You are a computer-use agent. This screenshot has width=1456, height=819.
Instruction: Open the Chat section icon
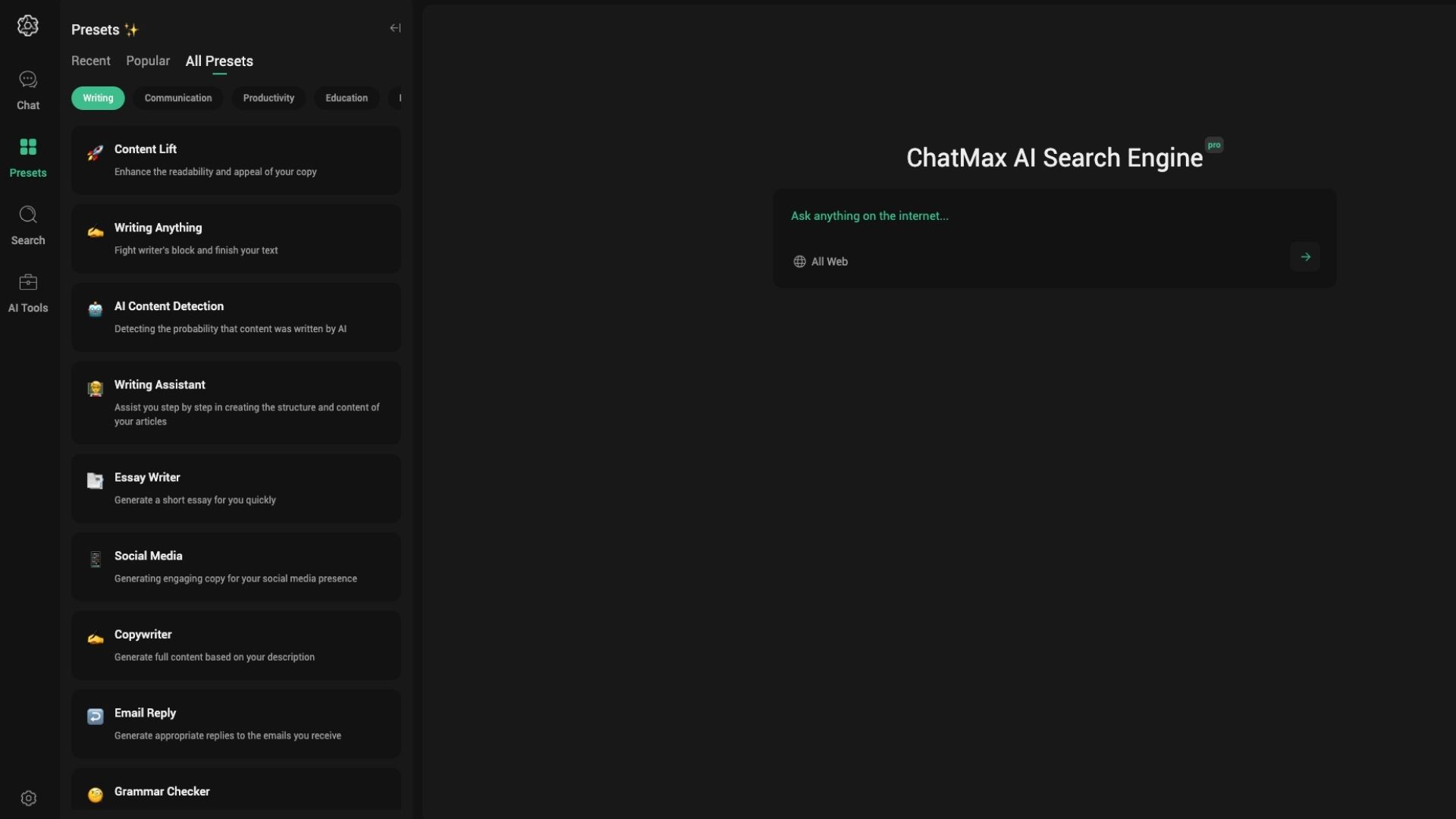tap(28, 80)
